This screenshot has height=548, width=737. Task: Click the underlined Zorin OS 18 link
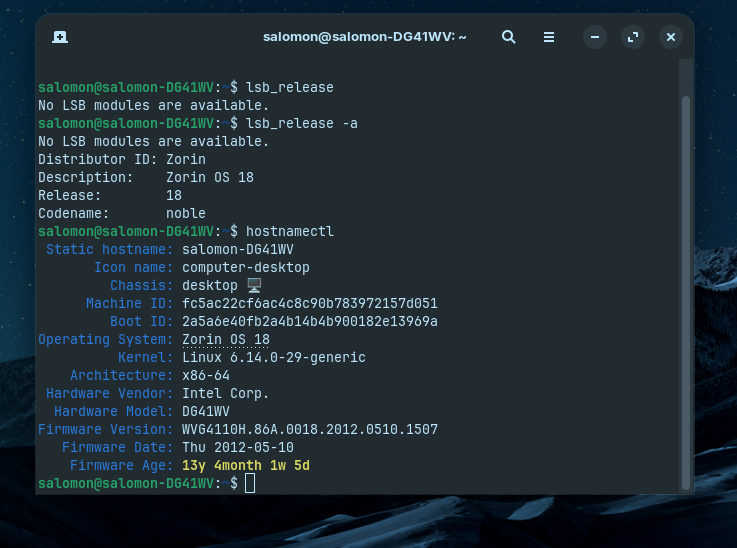[226, 339]
